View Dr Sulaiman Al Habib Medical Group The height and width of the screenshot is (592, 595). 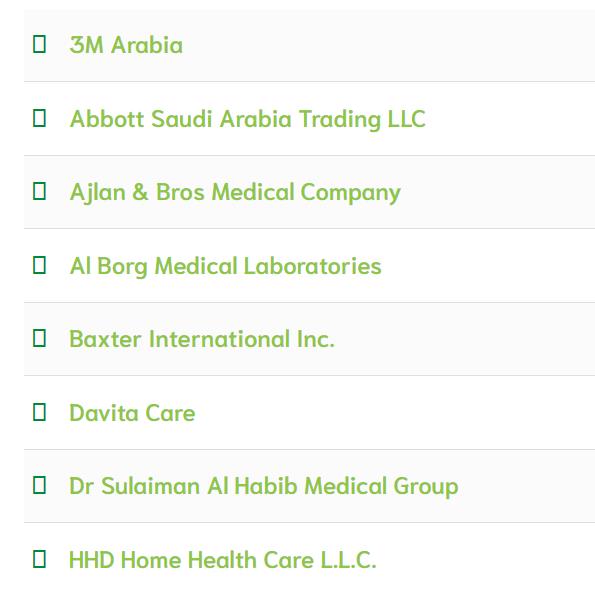(264, 486)
